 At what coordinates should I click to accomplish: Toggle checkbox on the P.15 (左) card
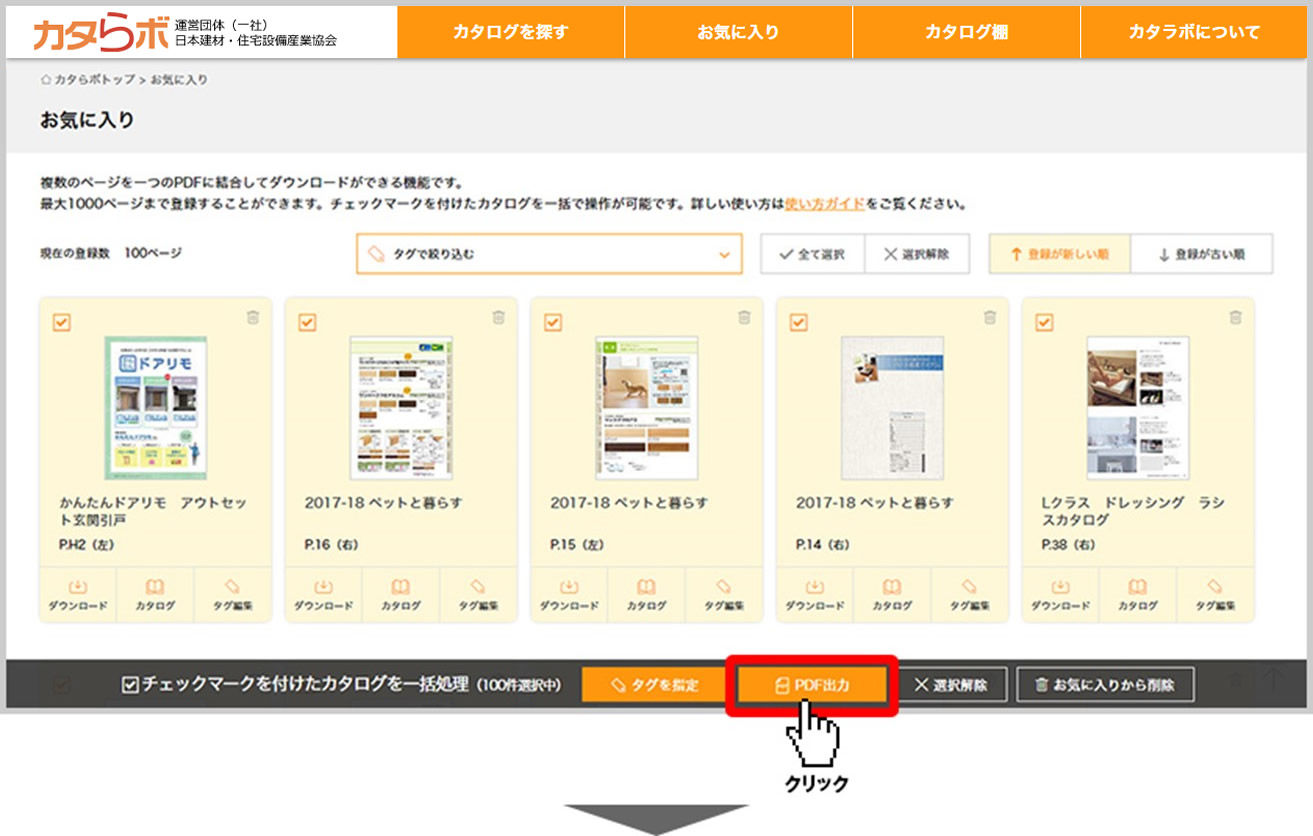pos(552,322)
